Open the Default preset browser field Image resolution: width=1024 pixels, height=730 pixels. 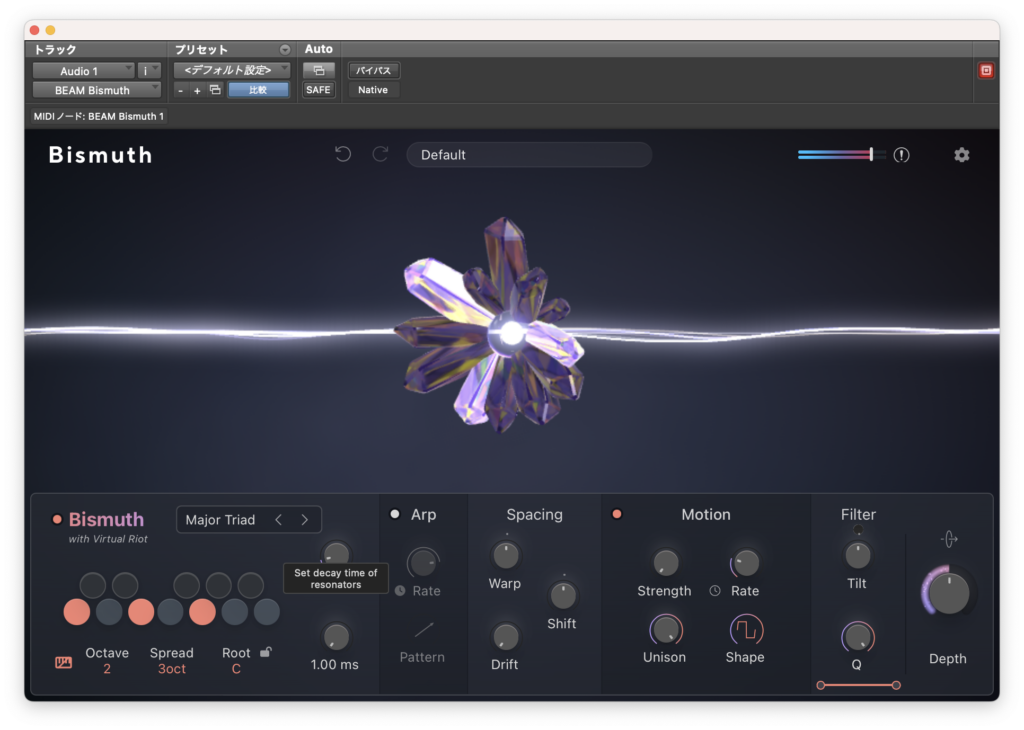tap(529, 155)
